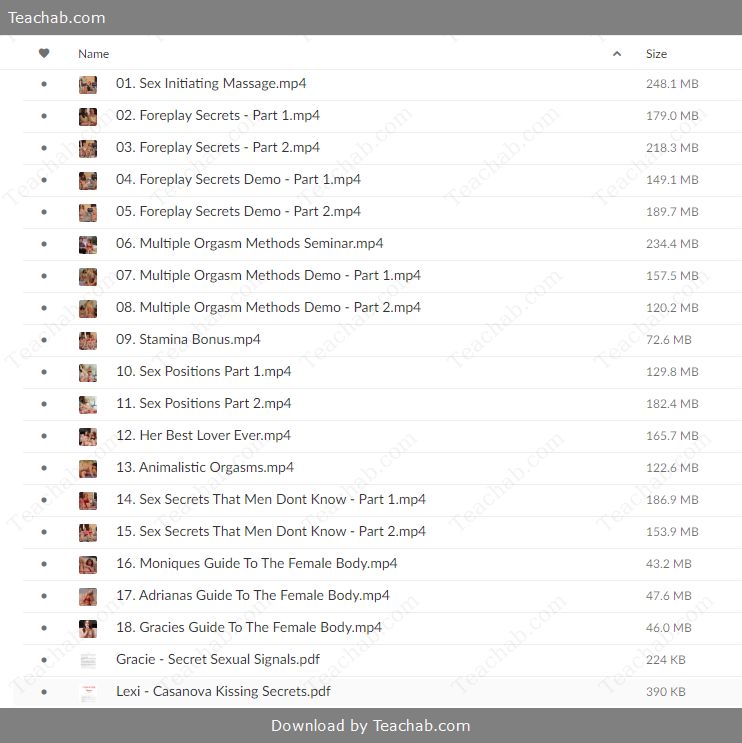
Task: Click the heart favorites column header icon
Action: click(44, 53)
